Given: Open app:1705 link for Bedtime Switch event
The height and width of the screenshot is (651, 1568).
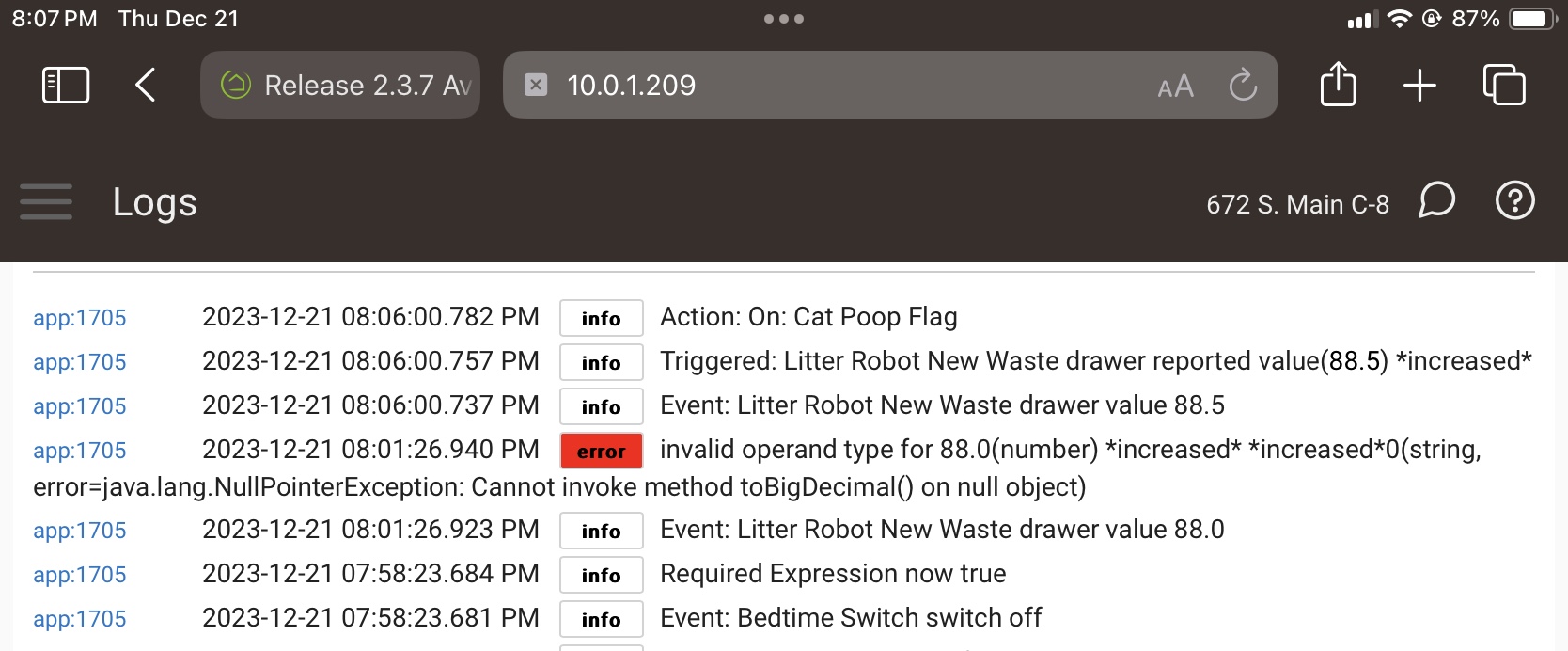Looking at the screenshot, I should tap(80, 619).
